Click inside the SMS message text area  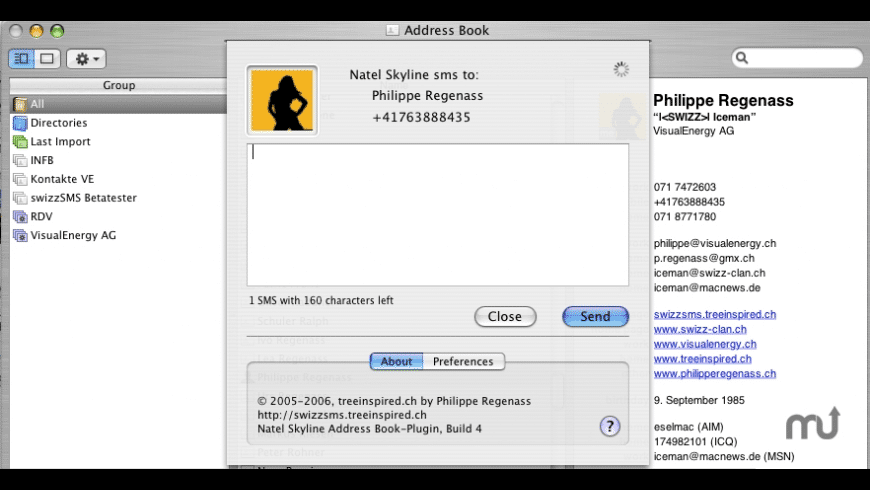pos(438,215)
